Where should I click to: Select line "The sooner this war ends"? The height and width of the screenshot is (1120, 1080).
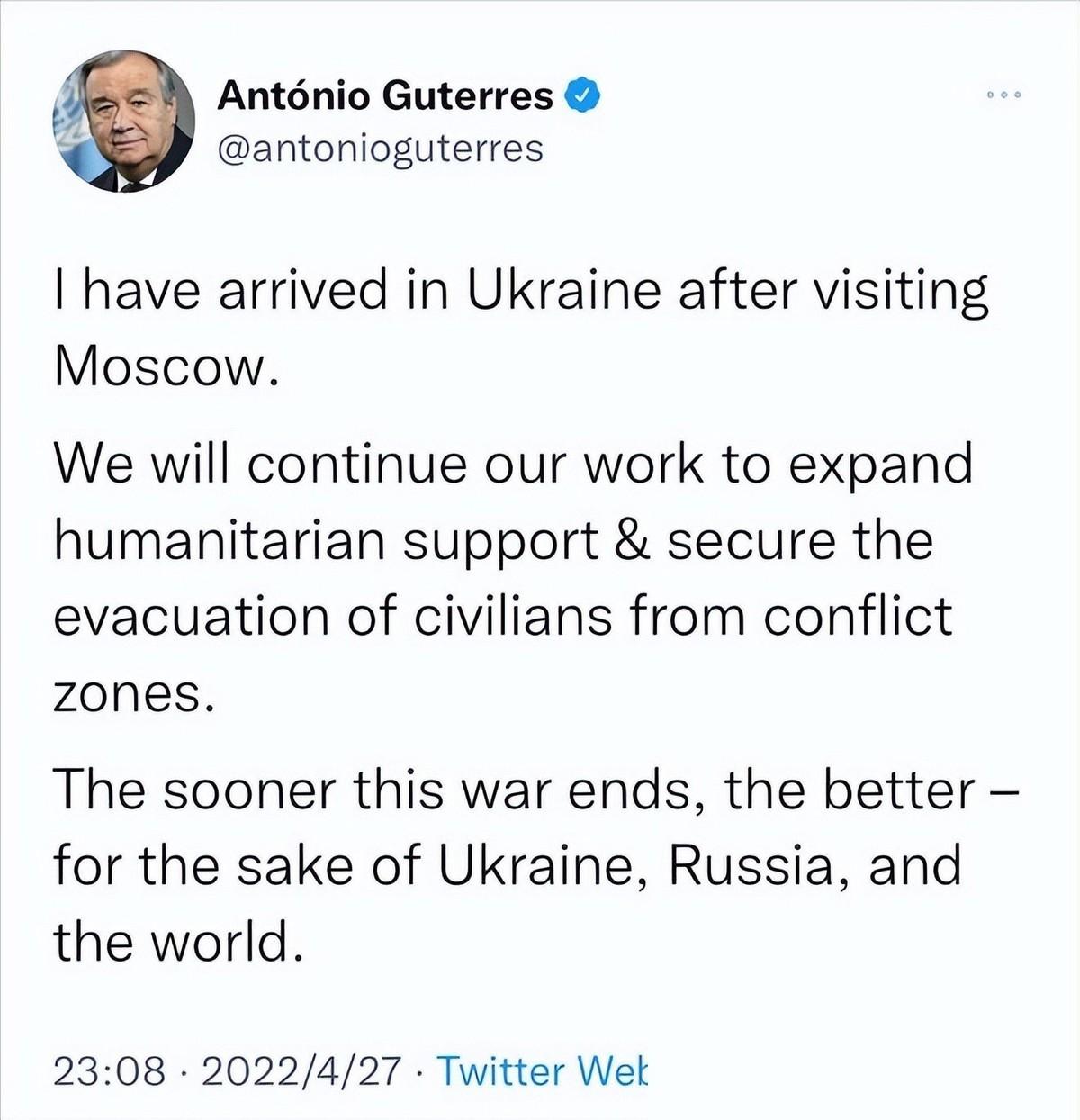(x=536, y=790)
